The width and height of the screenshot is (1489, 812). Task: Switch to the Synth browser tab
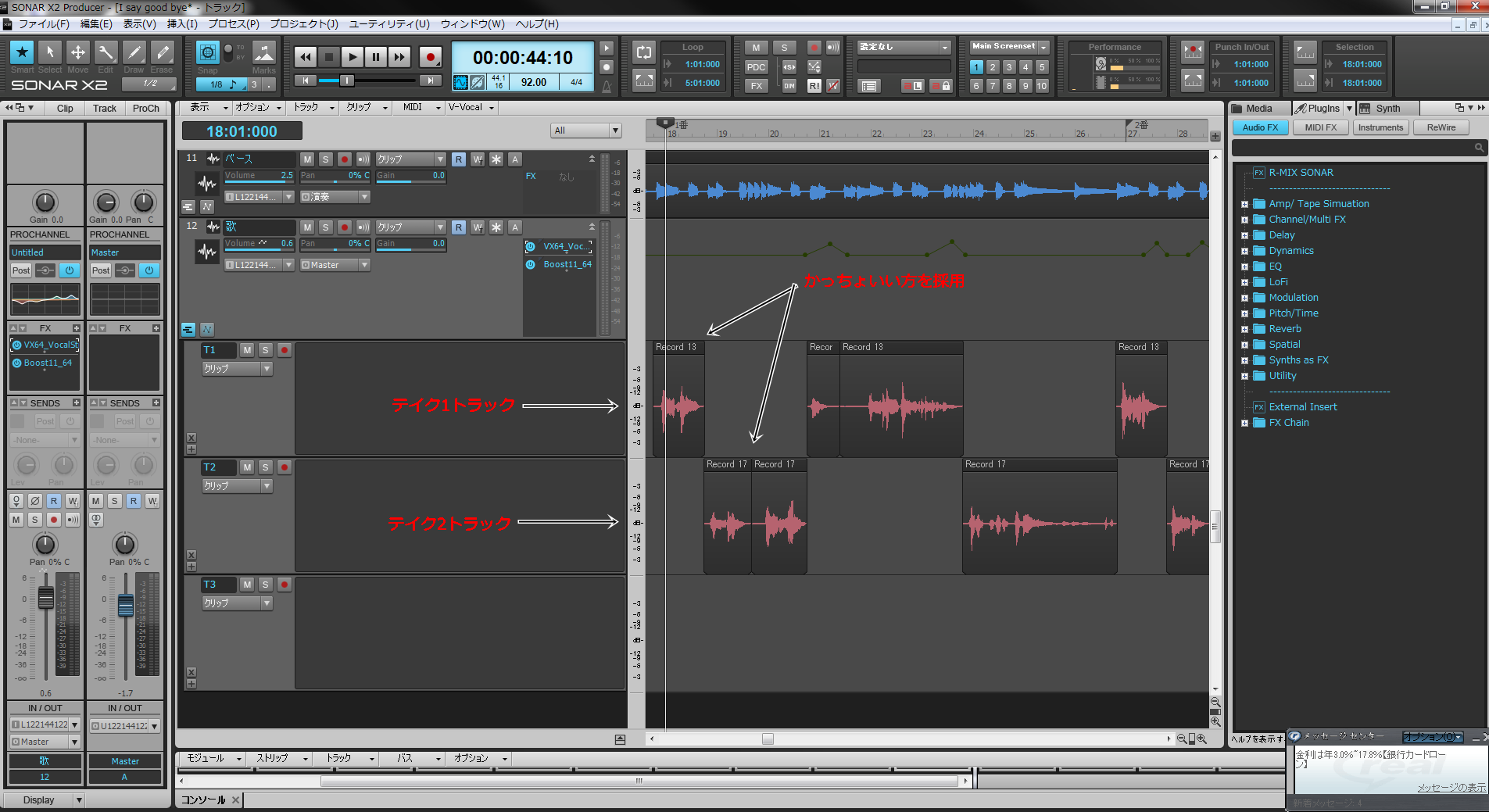point(1387,109)
